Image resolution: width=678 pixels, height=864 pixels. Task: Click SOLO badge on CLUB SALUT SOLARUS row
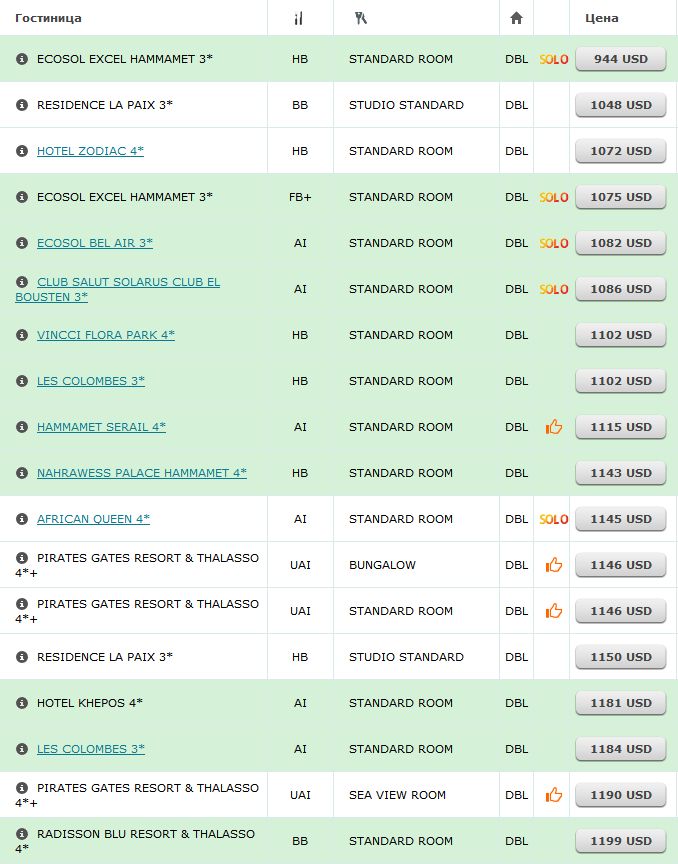[x=553, y=289]
